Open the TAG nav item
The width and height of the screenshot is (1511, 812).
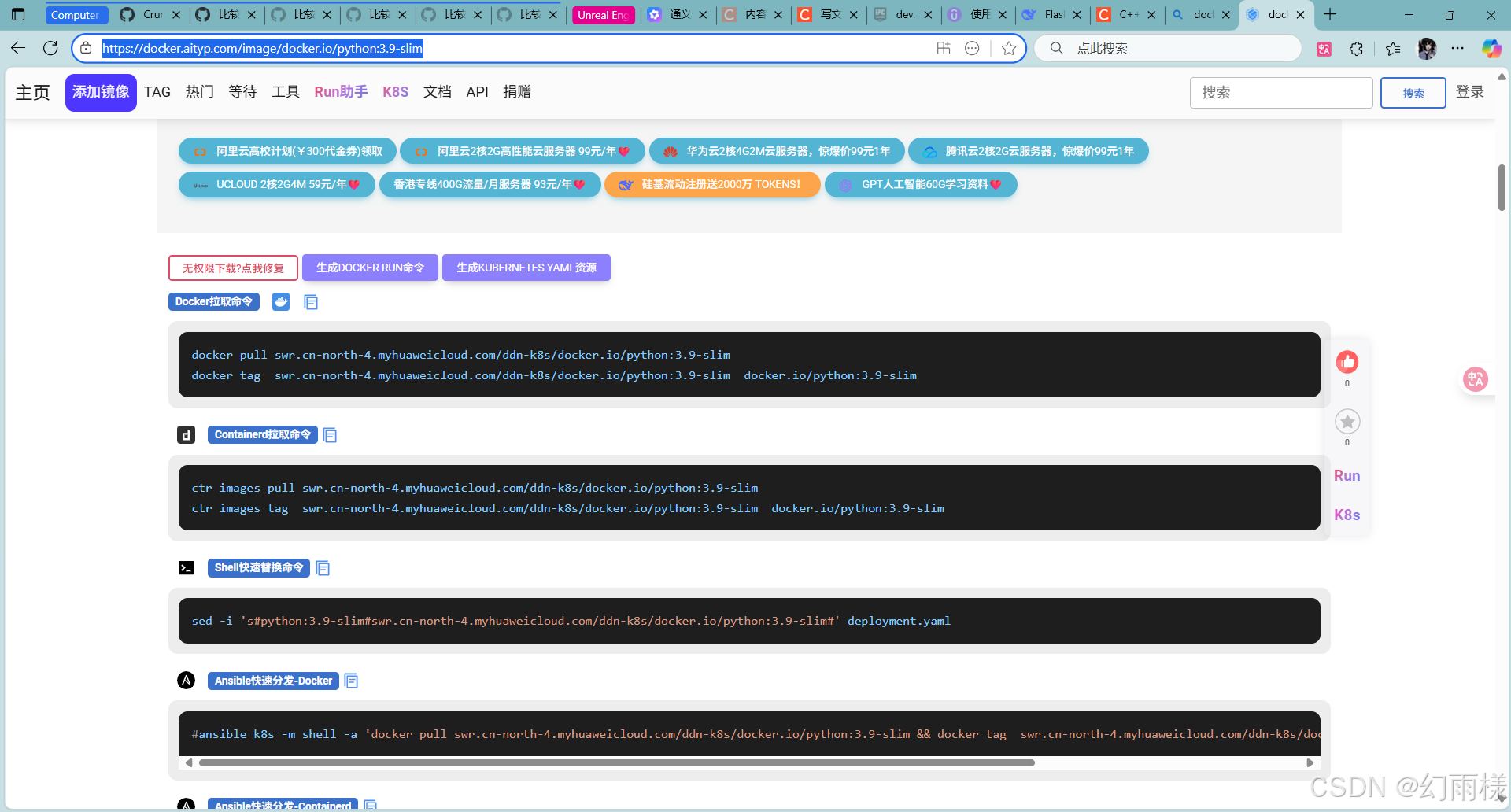click(157, 92)
